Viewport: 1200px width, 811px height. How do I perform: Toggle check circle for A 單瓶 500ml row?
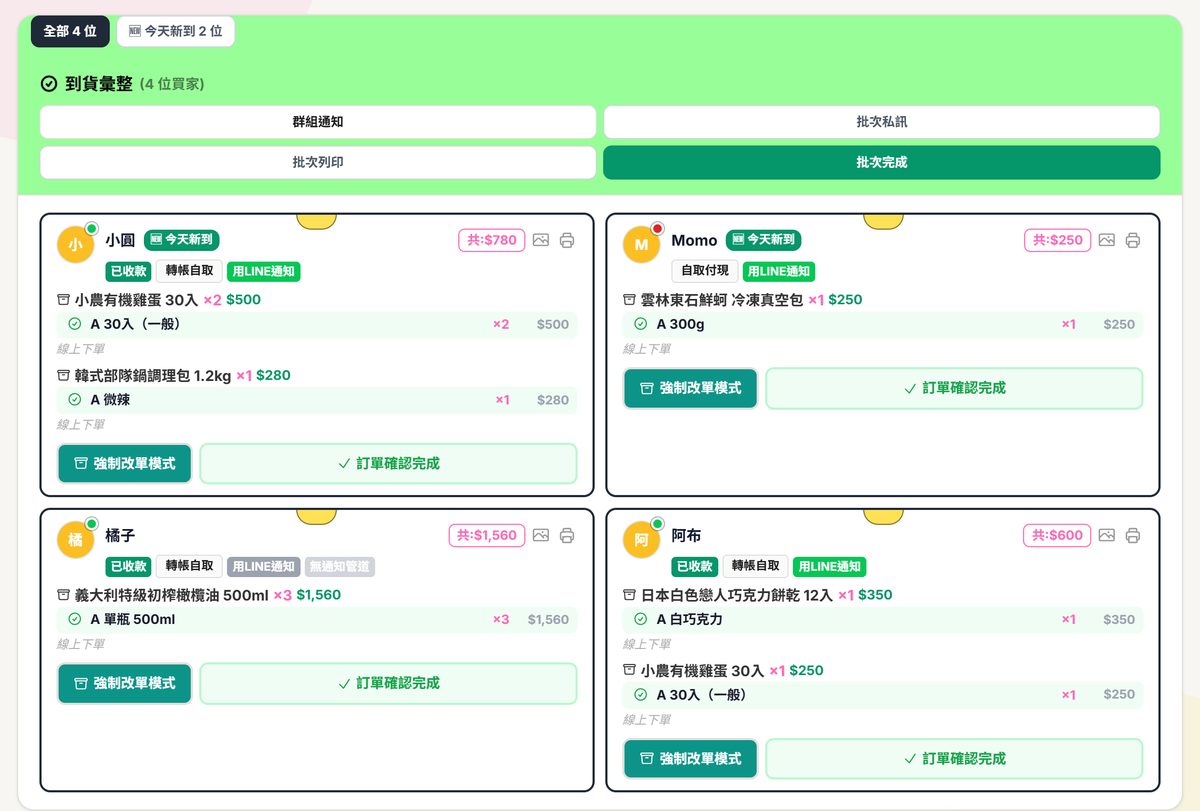pos(75,619)
